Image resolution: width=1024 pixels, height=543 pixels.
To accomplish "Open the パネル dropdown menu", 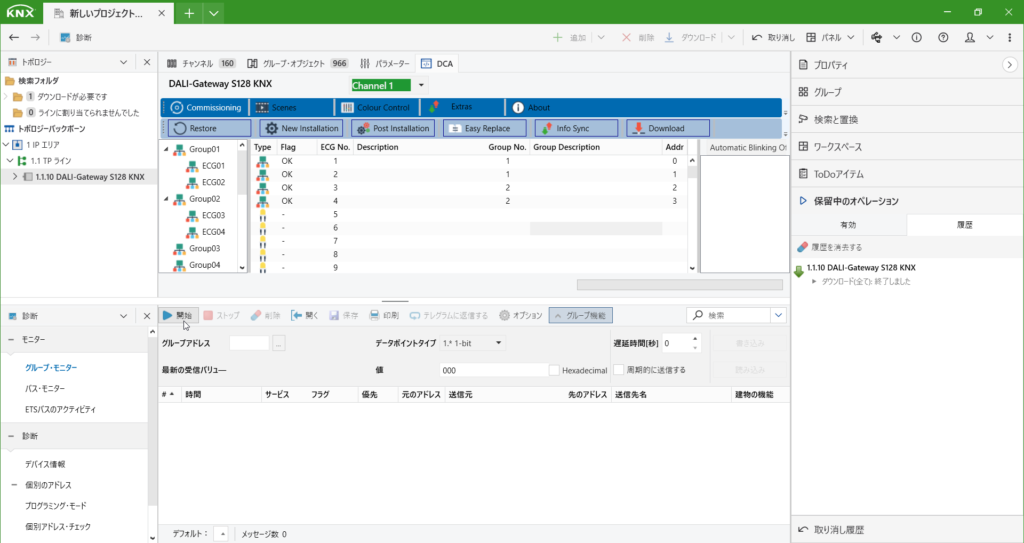I will pyautogui.click(x=830, y=38).
